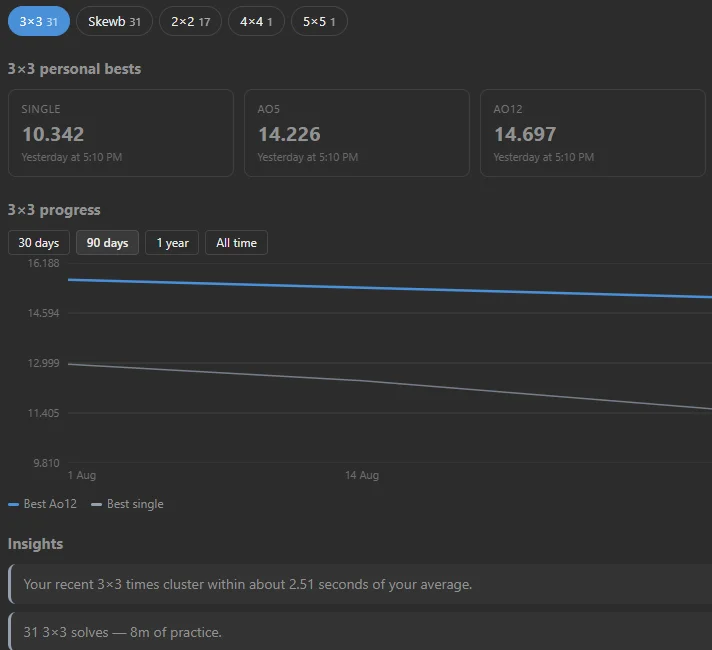Click the 12.999 y-axis value
This screenshot has height=650, width=712.
(44, 363)
